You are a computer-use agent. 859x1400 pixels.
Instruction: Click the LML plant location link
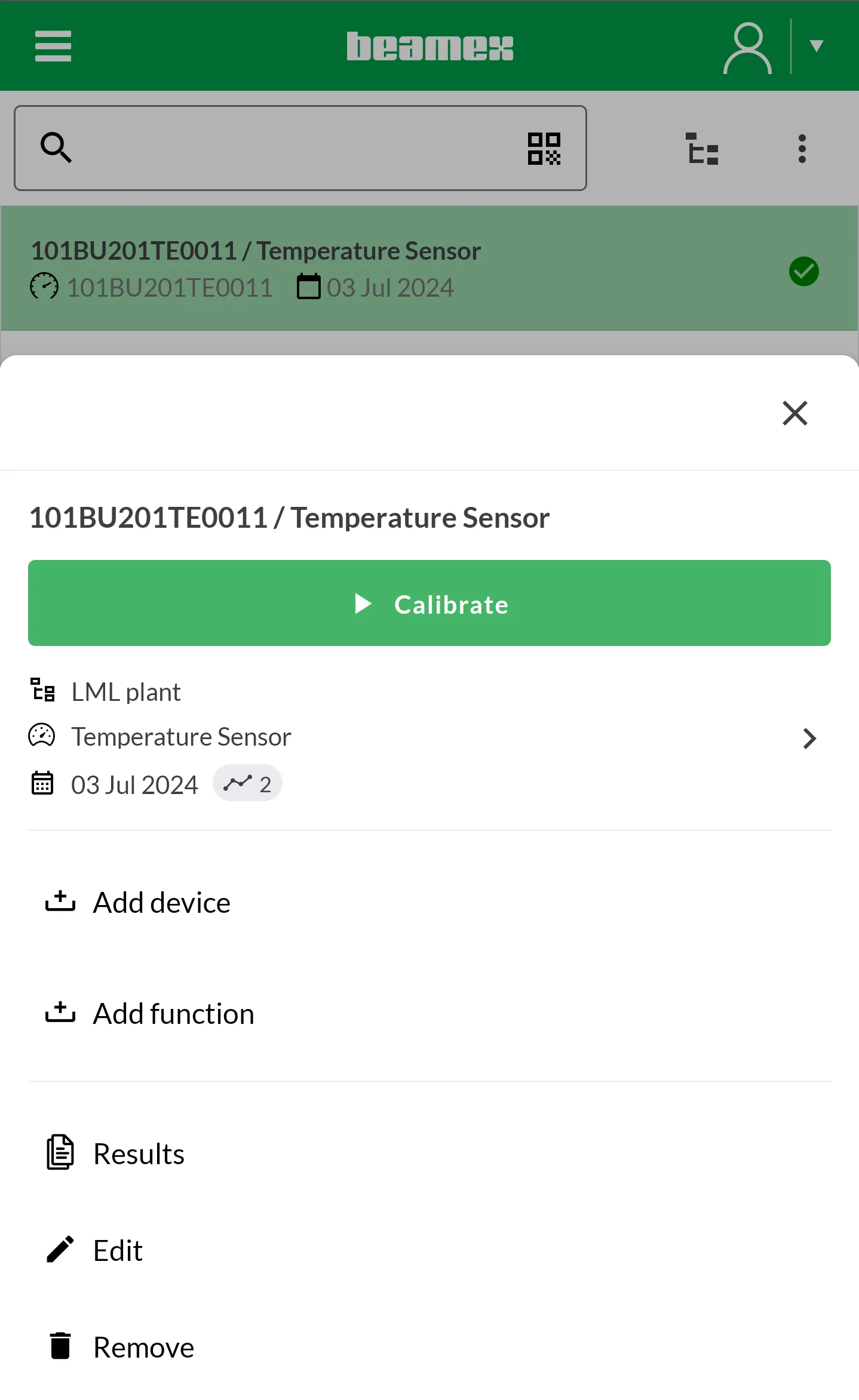pyautogui.click(x=125, y=692)
